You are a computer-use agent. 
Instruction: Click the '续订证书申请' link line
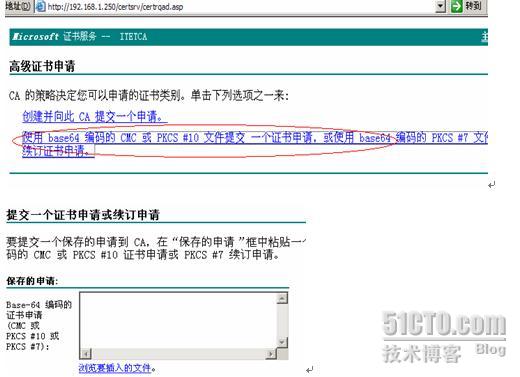click(x=58, y=151)
